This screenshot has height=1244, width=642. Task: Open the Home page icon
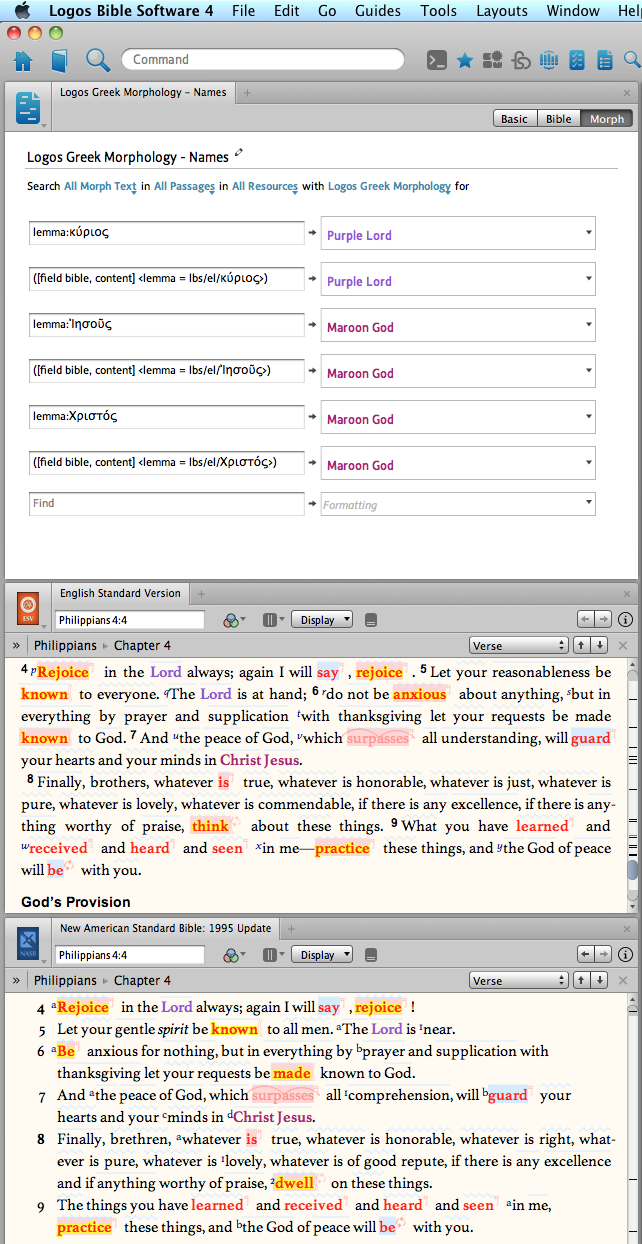(x=22, y=61)
